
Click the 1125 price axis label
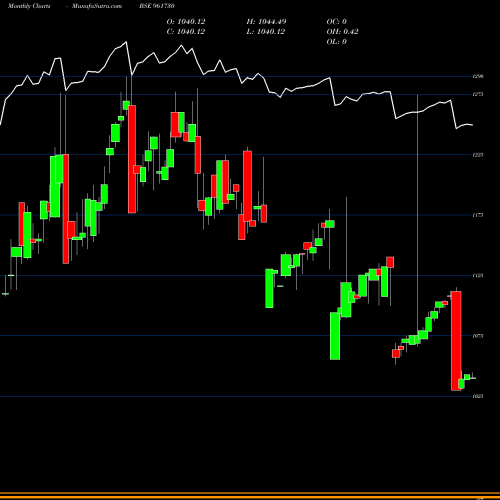coord(478,275)
